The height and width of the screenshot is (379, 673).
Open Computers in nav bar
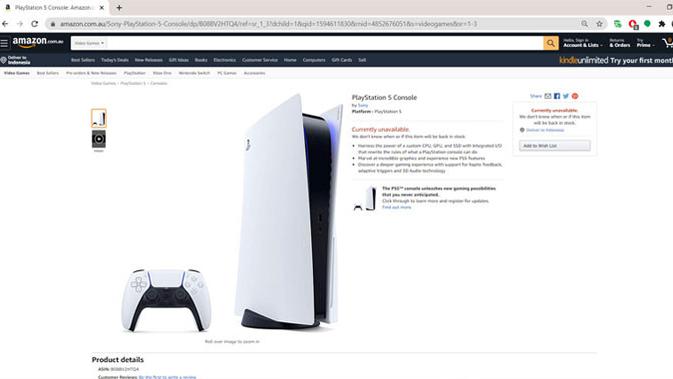(314, 60)
